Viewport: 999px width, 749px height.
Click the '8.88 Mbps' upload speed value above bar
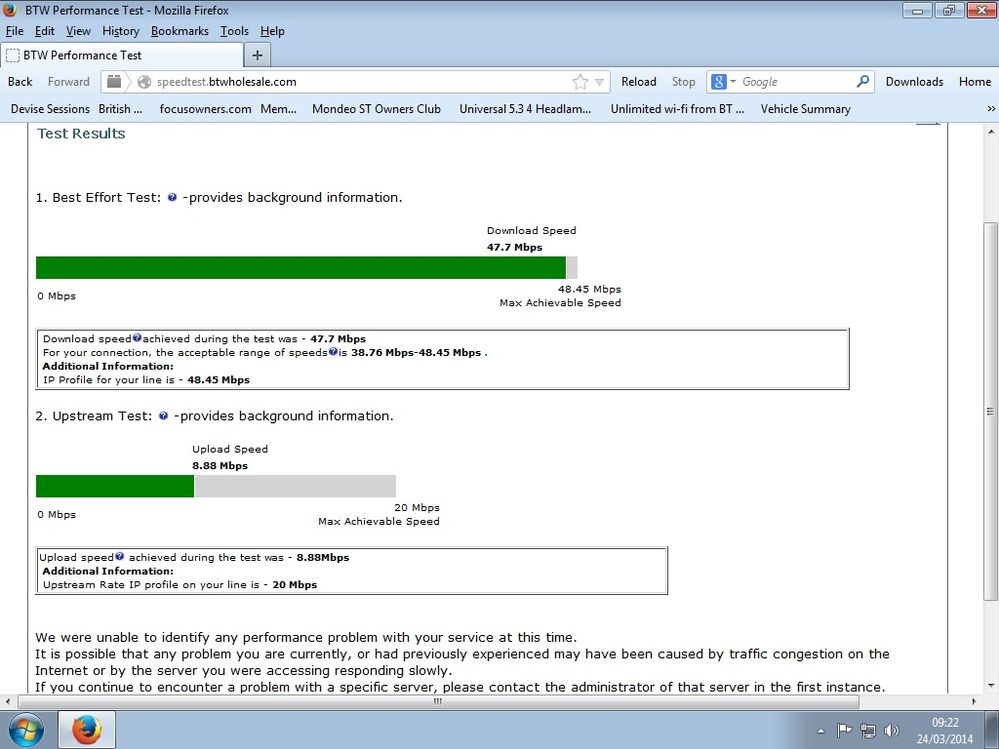(x=220, y=466)
